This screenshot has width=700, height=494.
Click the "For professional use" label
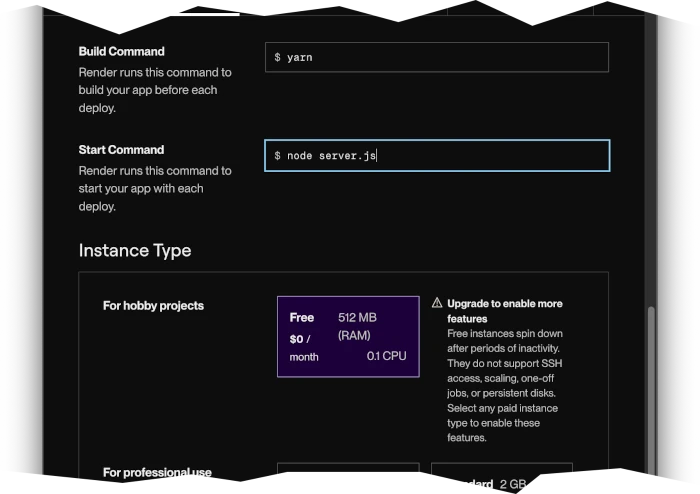tap(157, 472)
